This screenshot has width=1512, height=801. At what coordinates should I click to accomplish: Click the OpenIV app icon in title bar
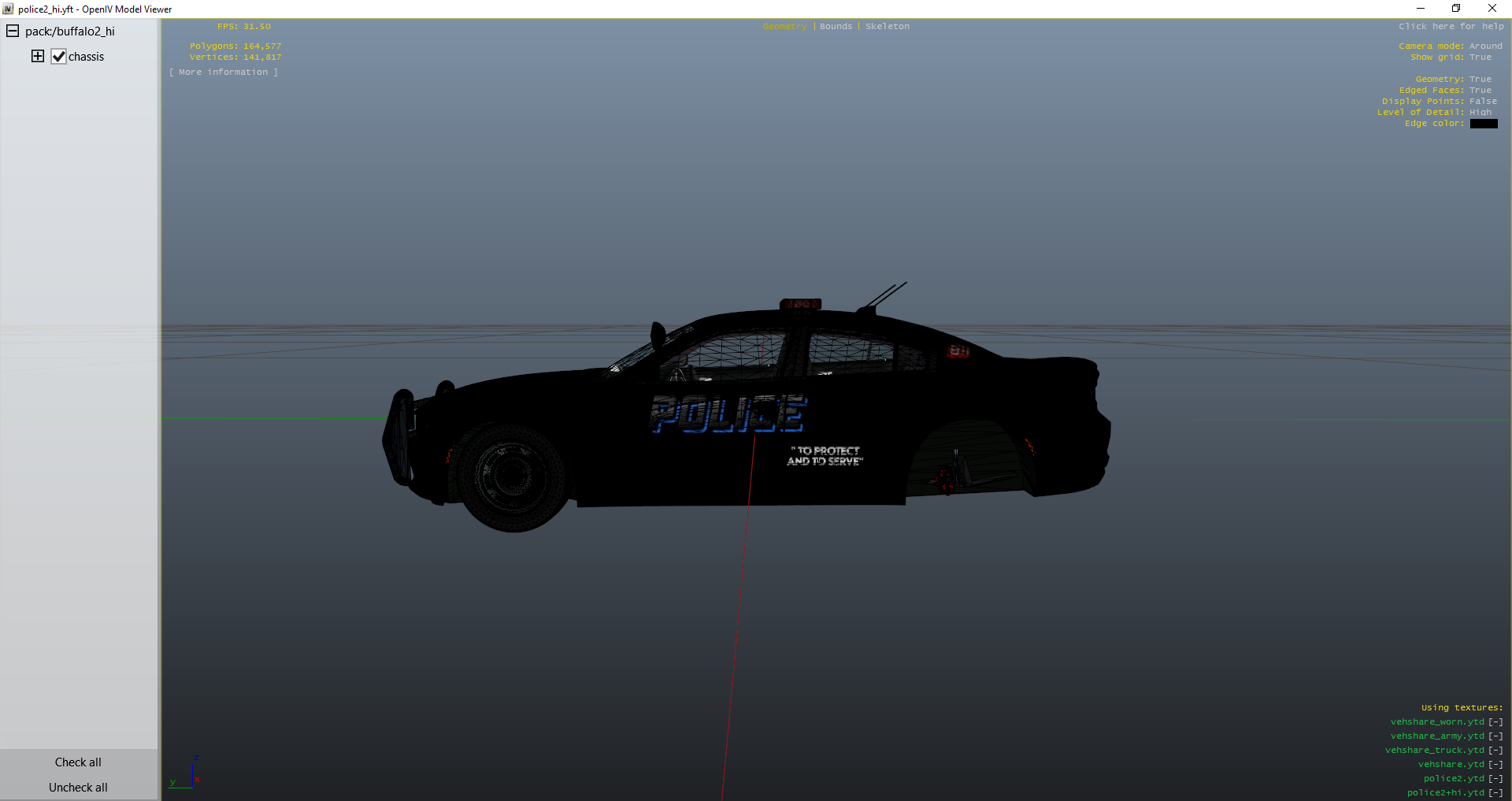[9, 9]
